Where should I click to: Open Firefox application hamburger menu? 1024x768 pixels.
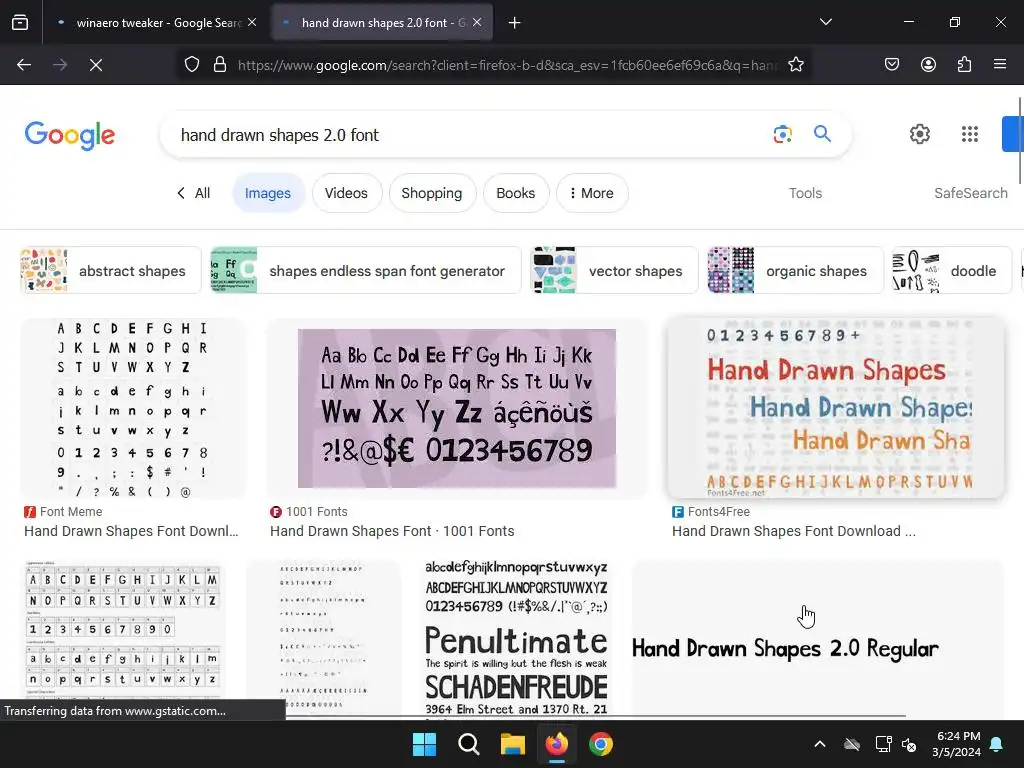point(1000,65)
